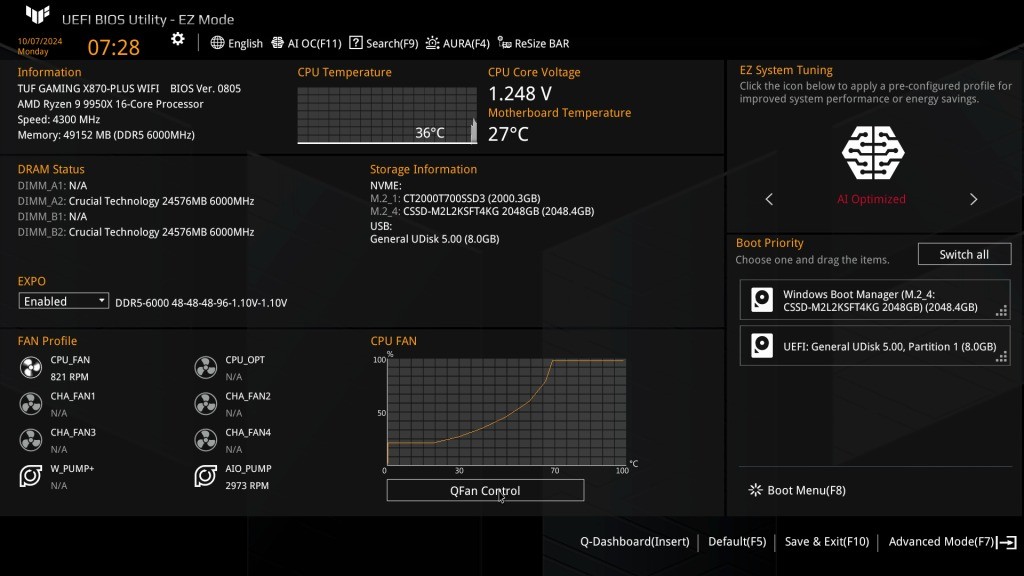Select the CPU_OPT fan icon
The height and width of the screenshot is (576, 1024).
pyautogui.click(x=206, y=367)
